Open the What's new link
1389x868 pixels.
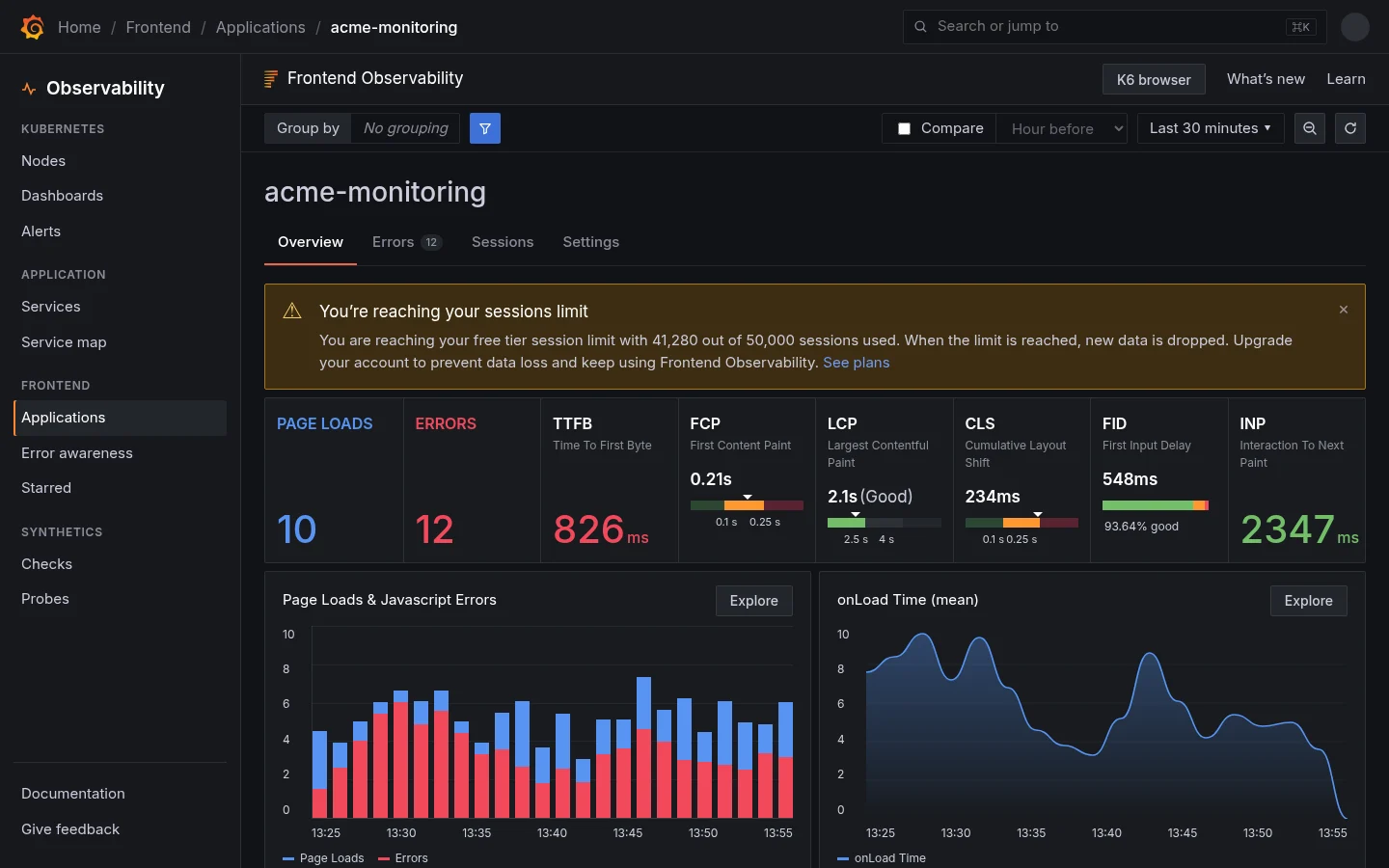1266,79
